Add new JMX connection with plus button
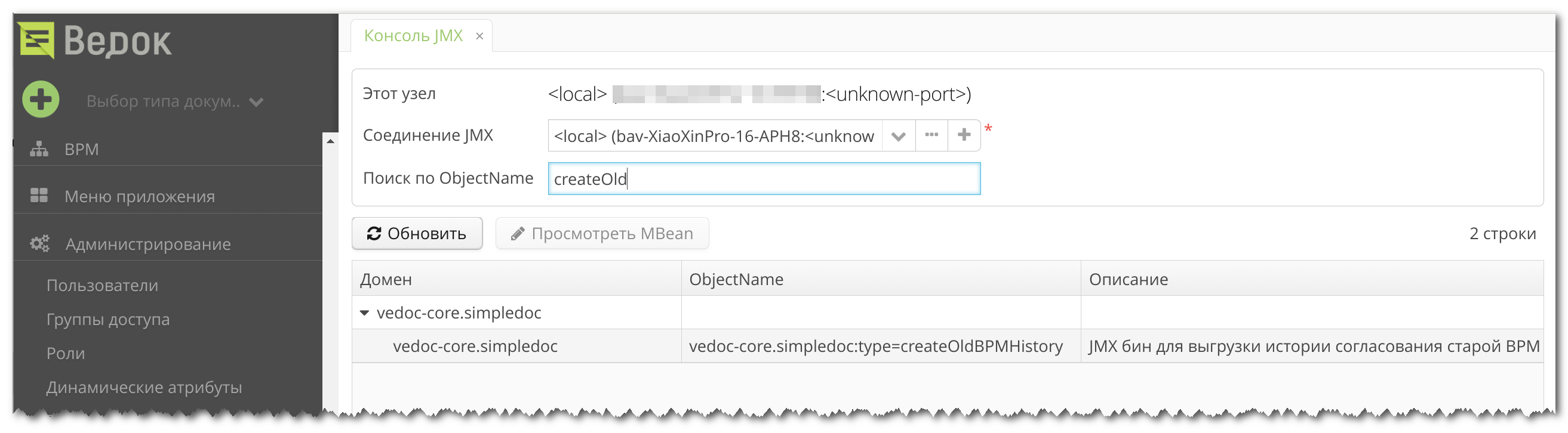Image resolution: width=1568 pixels, height=433 pixels. [x=964, y=135]
